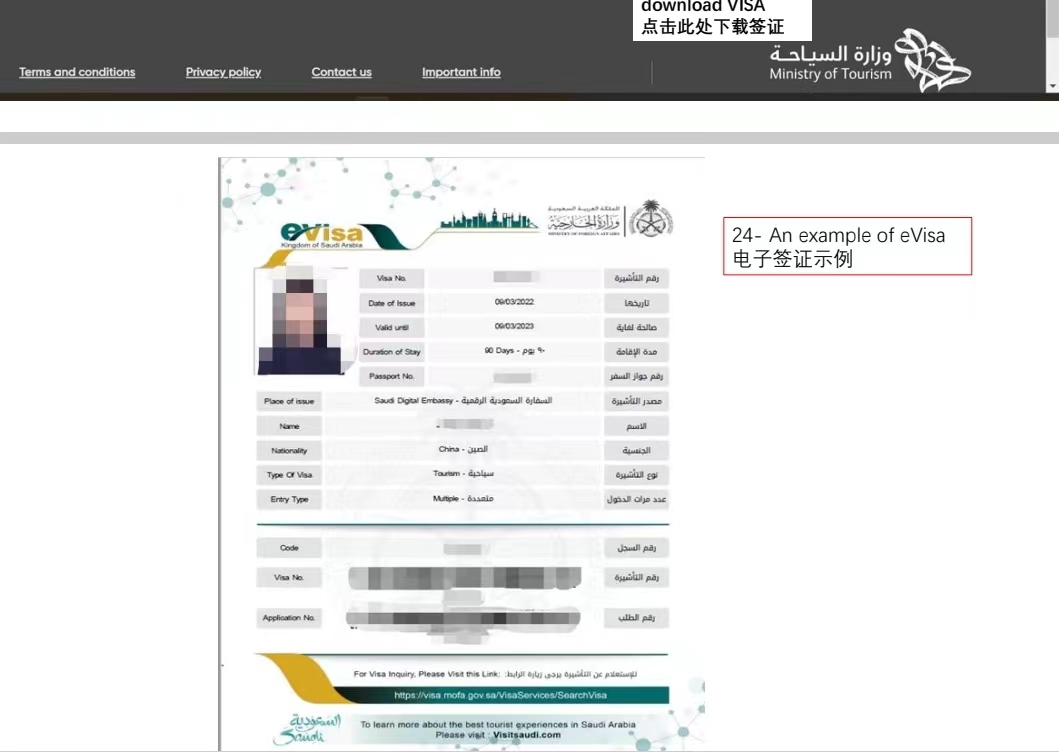Open the Important info link

461,72
